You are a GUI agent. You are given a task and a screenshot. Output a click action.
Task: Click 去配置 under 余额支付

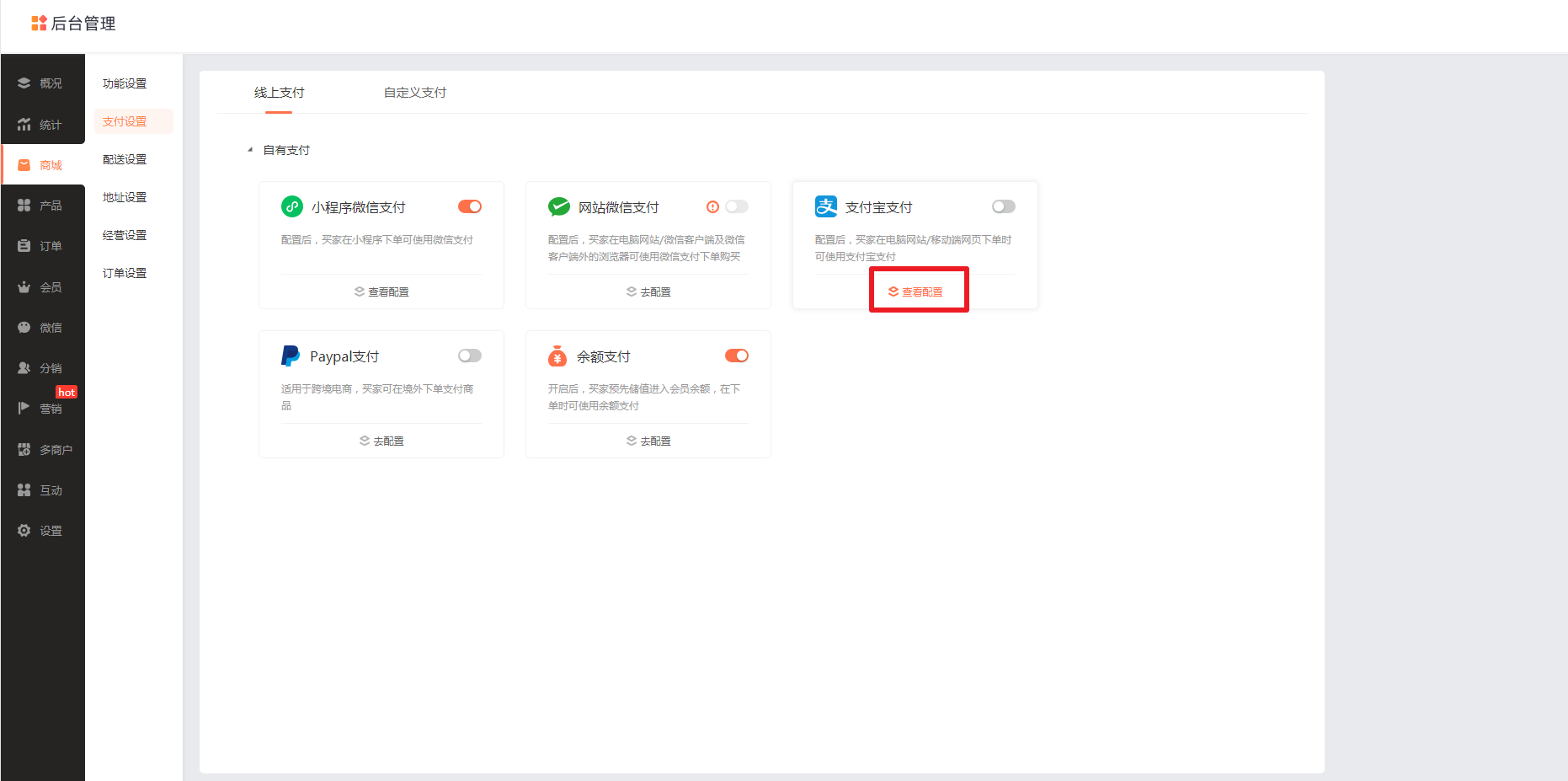[648, 441]
